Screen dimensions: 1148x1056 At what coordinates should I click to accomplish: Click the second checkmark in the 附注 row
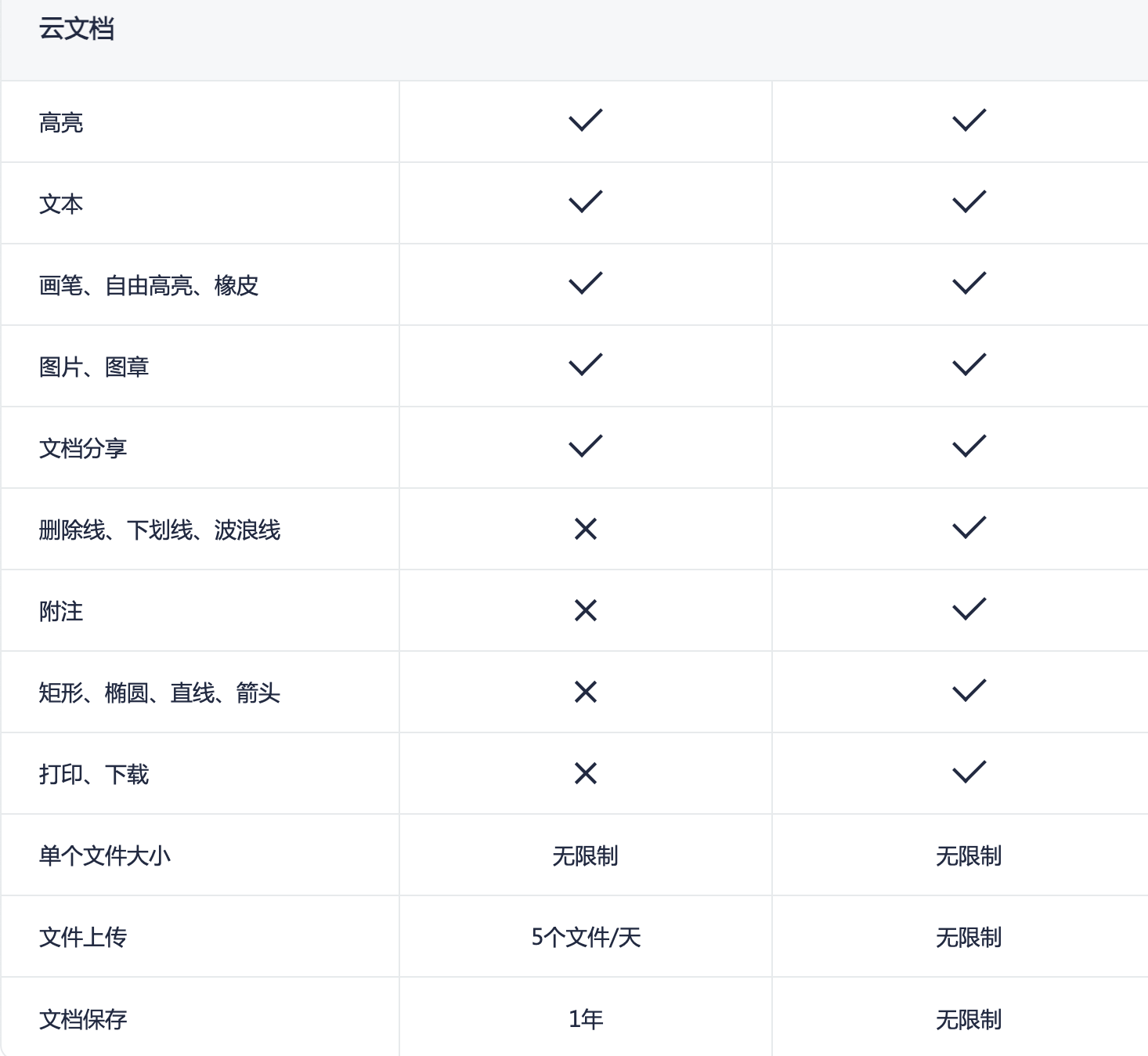pyautogui.click(x=969, y=609)
